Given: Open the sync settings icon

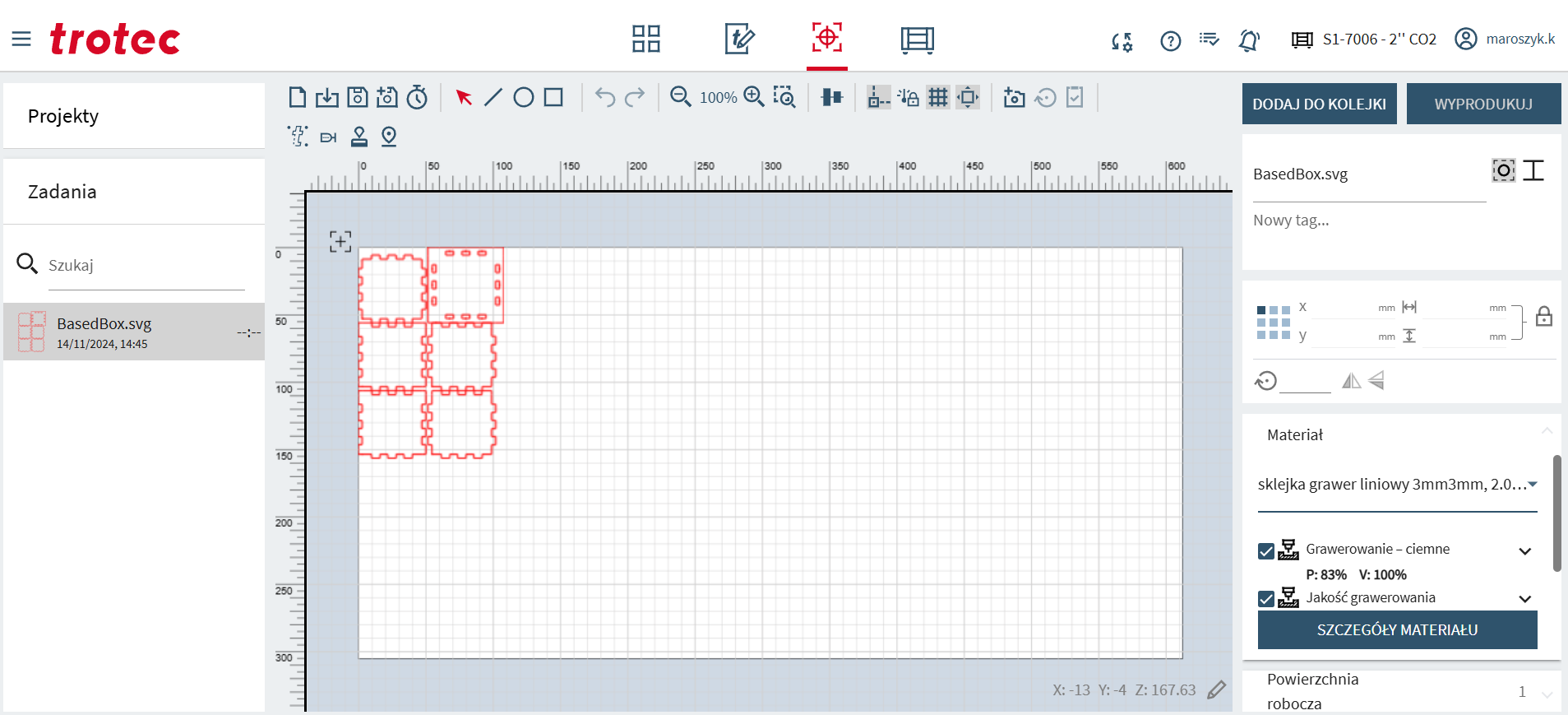Looking at the screenshot, I should pos(1122,41).
